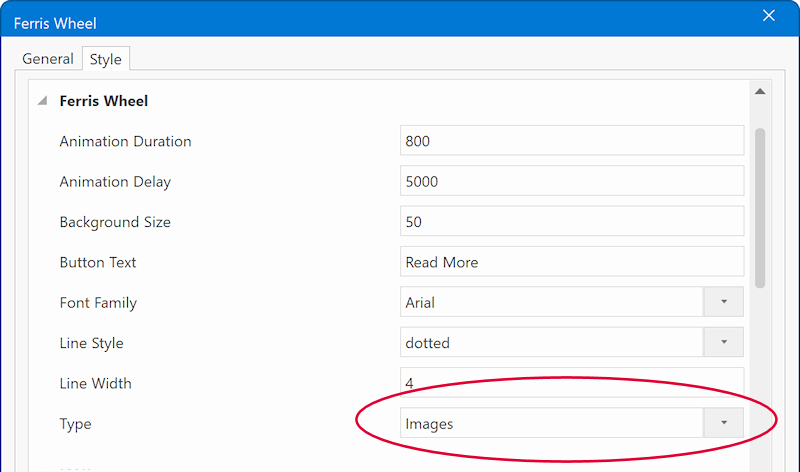The image size is (800, 472).
Task: Switch to the General tab
Action: click(48, 59)
